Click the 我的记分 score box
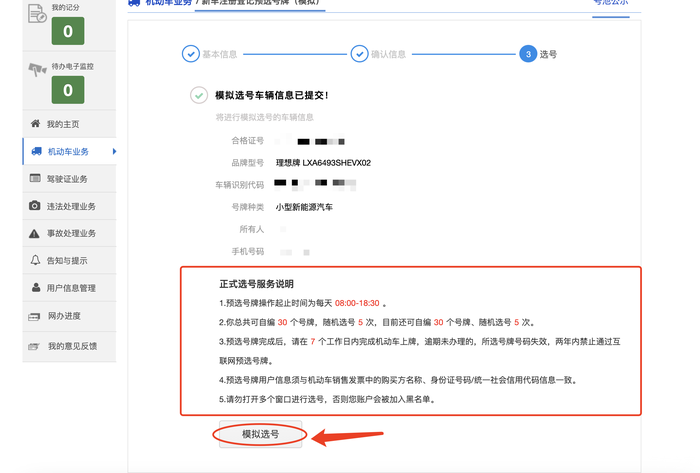The width and height of the screenshot is (700, 473). 67,31
